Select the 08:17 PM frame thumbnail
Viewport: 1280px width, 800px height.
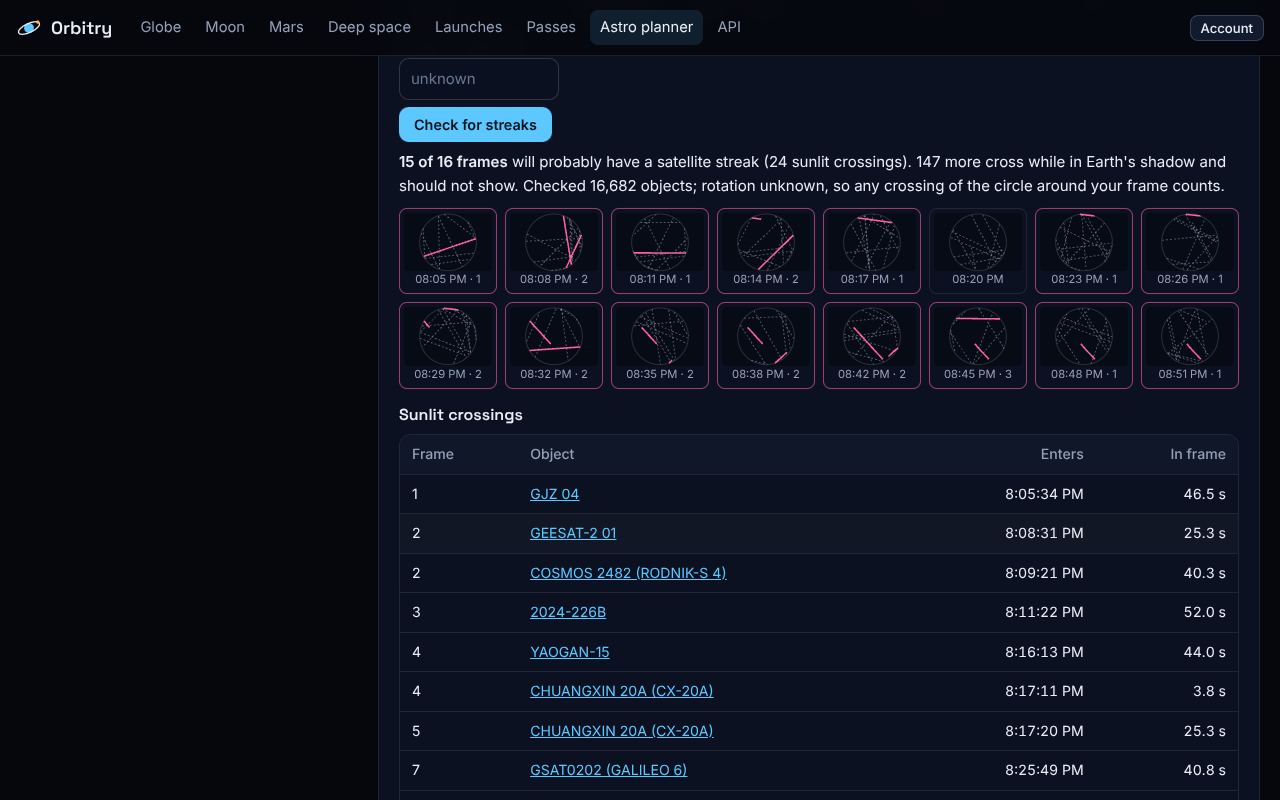[x=872, y=251]
